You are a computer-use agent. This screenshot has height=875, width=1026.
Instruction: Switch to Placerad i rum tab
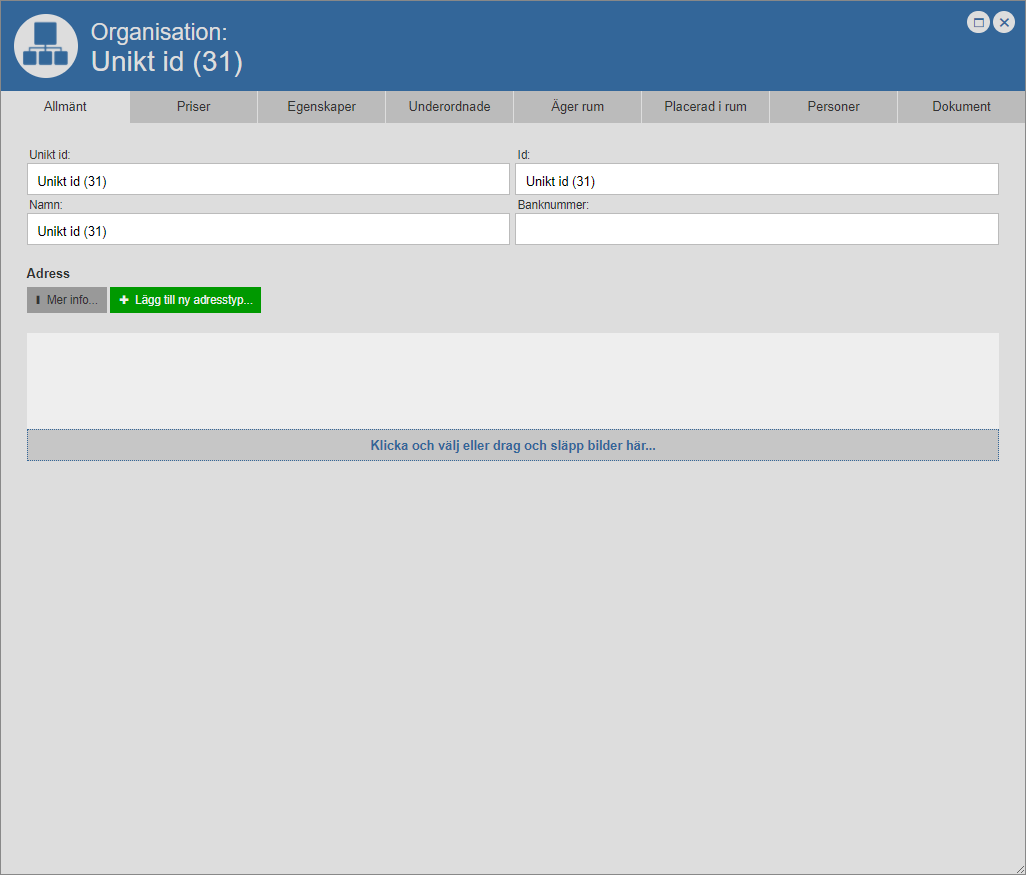[x=705, y=107]
